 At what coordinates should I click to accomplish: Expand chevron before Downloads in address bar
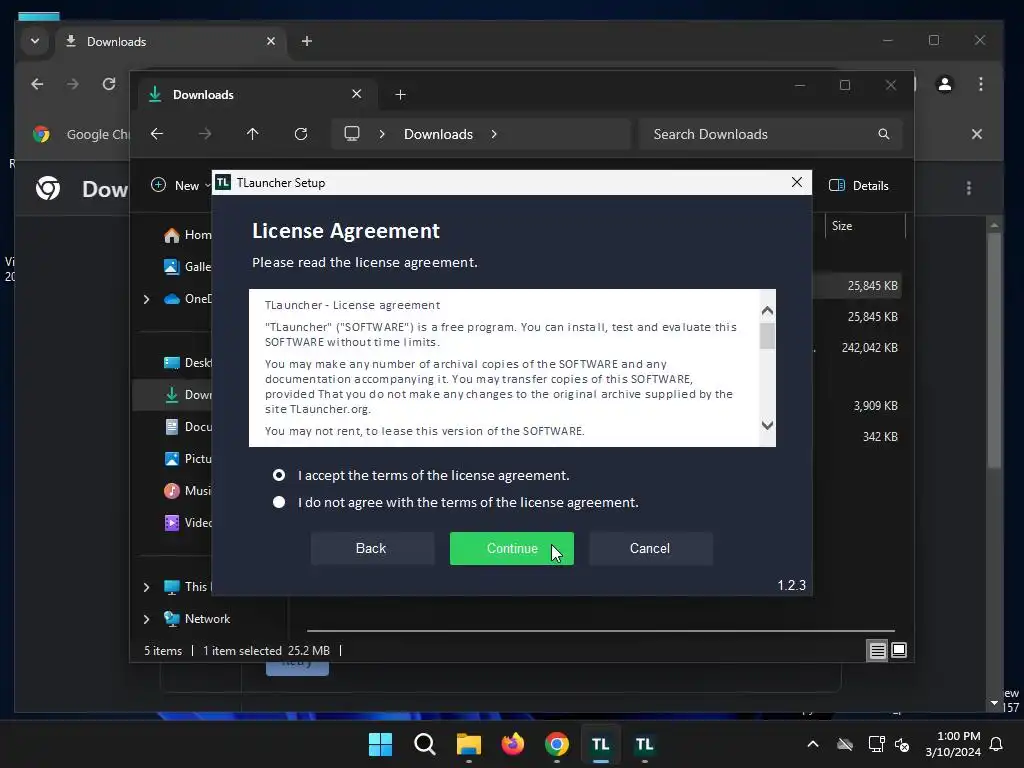[382, 134]
